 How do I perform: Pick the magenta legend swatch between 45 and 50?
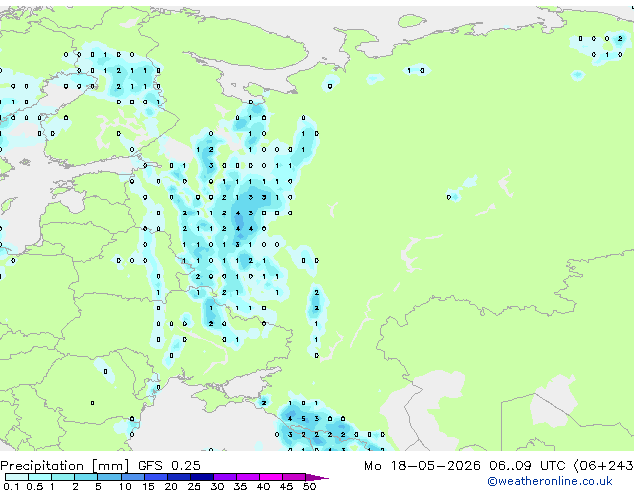294,477
